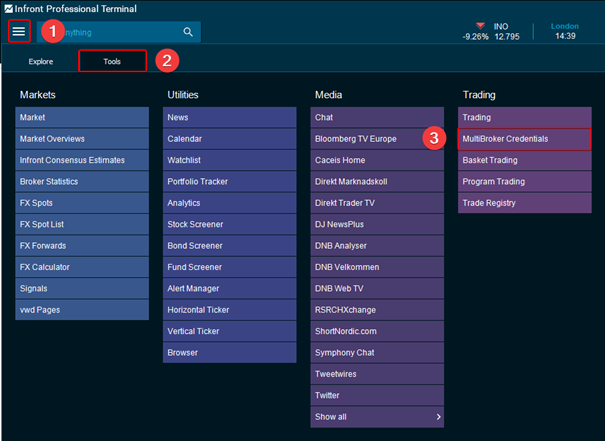Open Broker Statistics
This screenshot has width=605, height=441.
[x=82, y=182]
